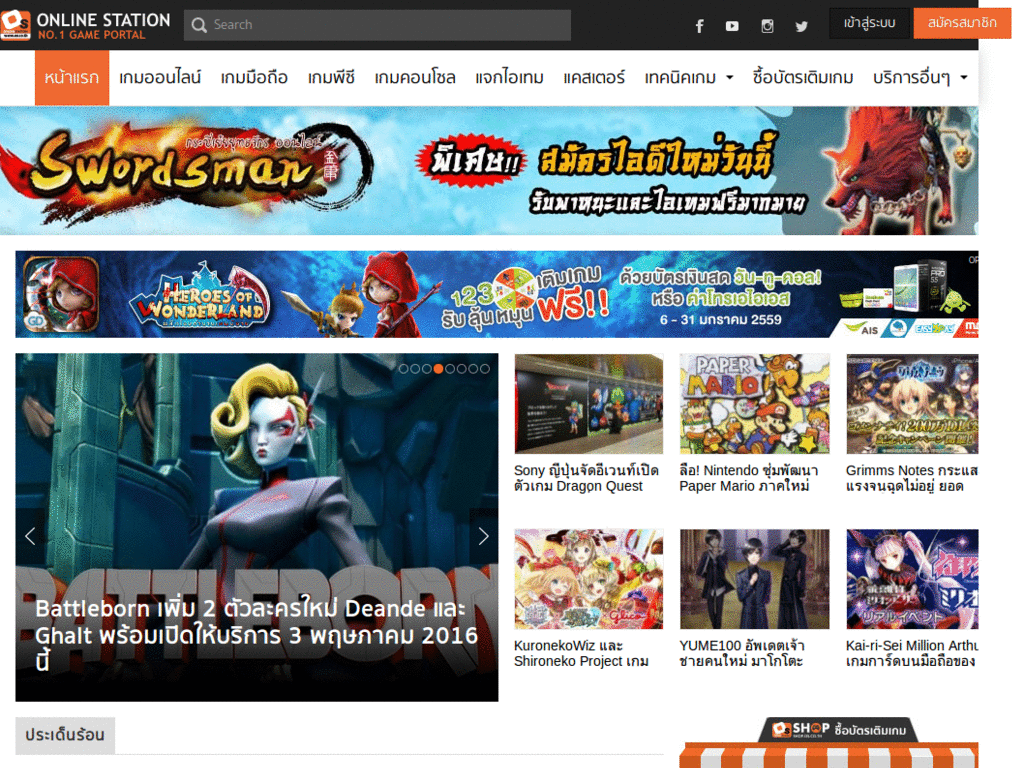Open the แคสเตอร์ menu item
Screen dimensions: 1024x768
[x=594, y=78]
